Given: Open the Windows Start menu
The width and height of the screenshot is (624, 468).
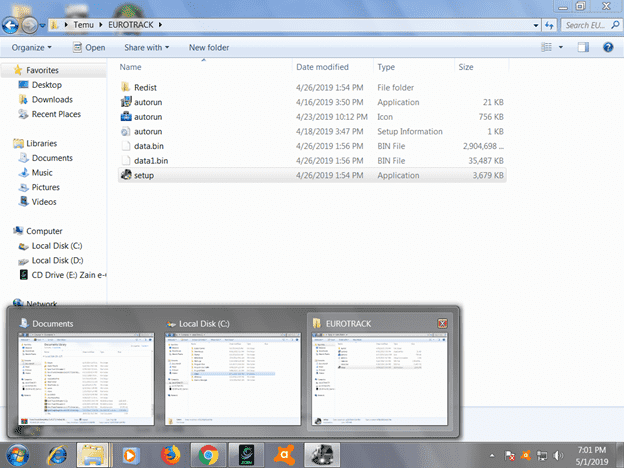Looking at the screenshot, I should click(x=17, y=455).
